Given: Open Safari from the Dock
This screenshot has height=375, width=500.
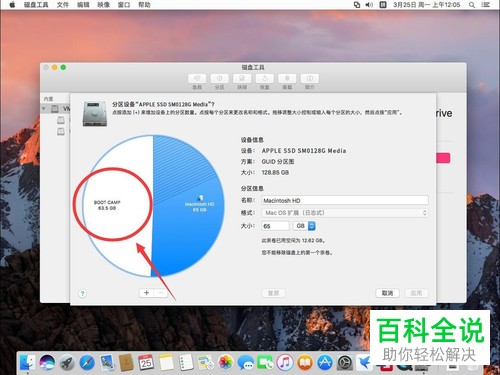Looking at the screenshot, I should tap(87, 363).
